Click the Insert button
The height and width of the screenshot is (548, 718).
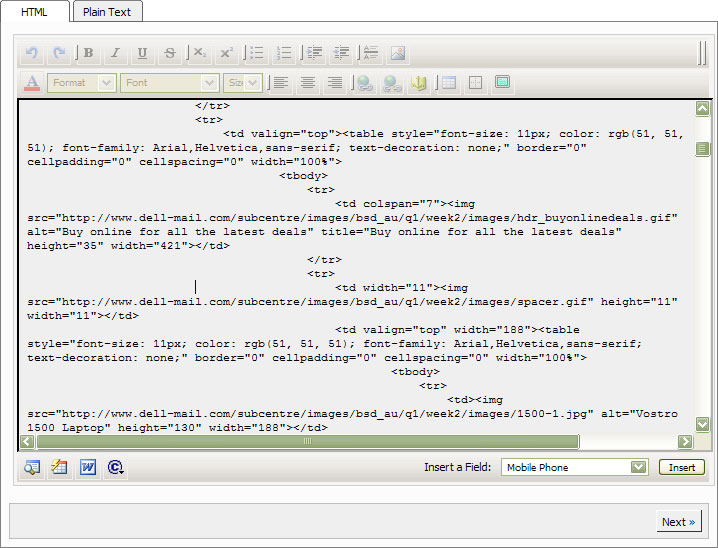681,467
